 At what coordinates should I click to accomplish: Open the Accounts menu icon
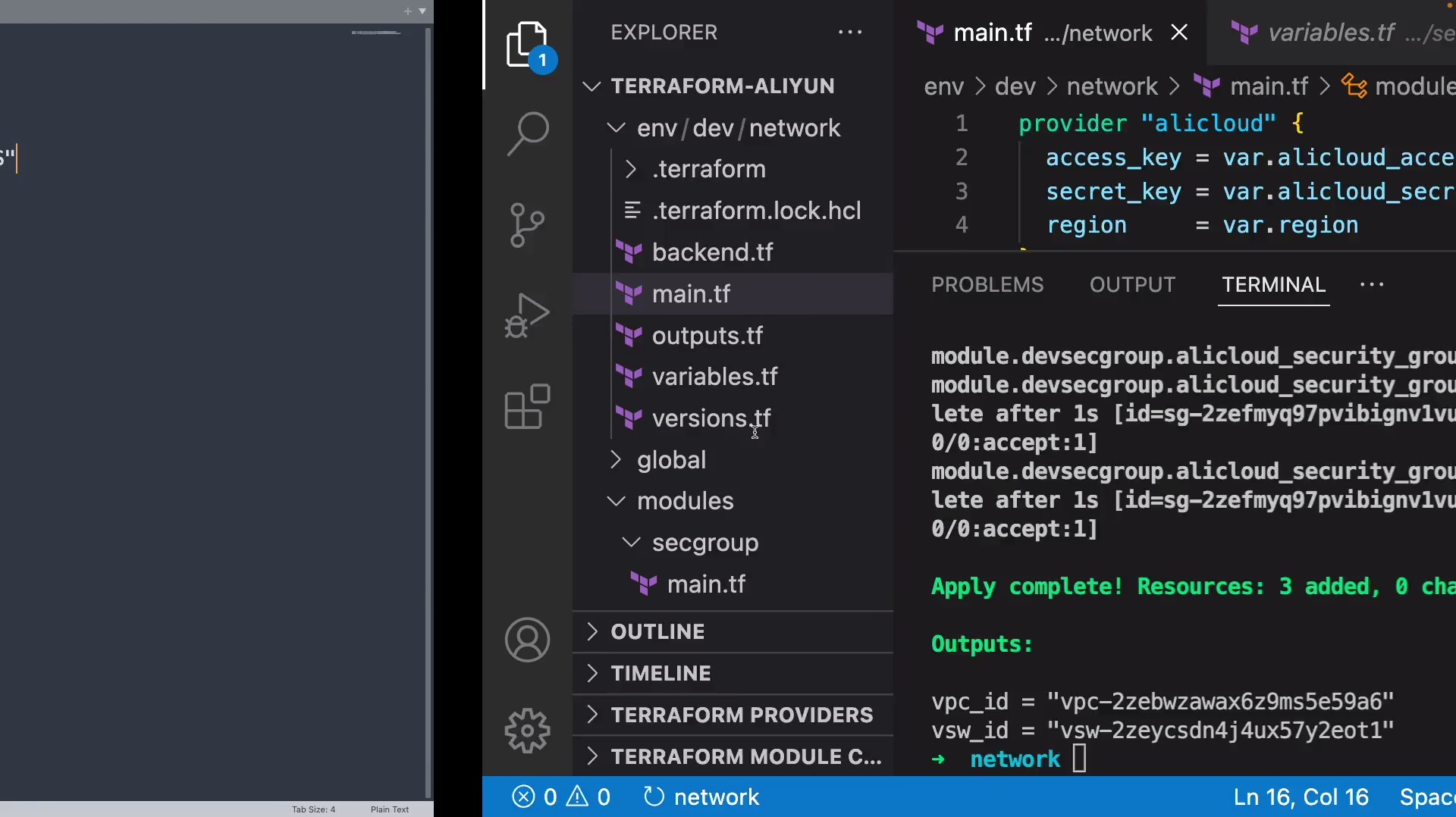pyautogui.click(x=527, y=640)
